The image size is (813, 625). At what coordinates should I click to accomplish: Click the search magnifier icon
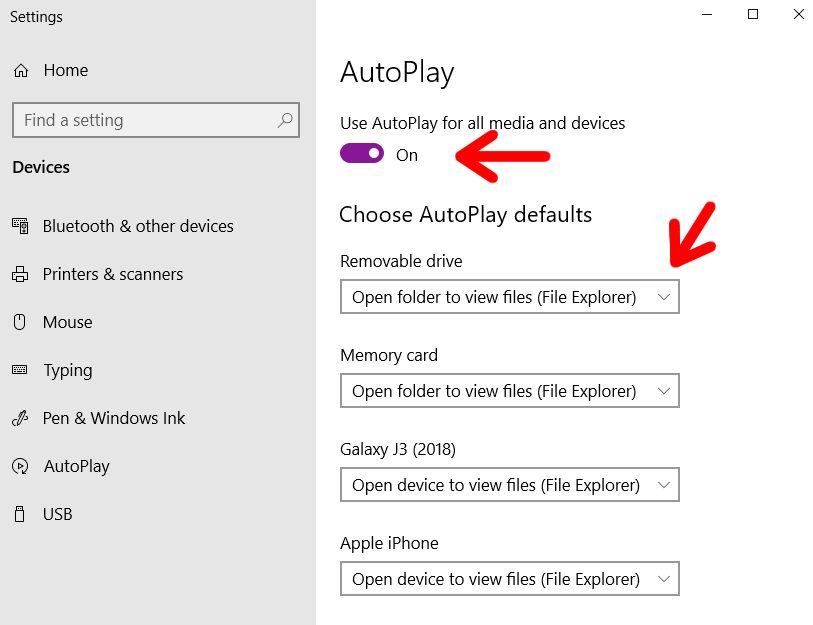285,120
